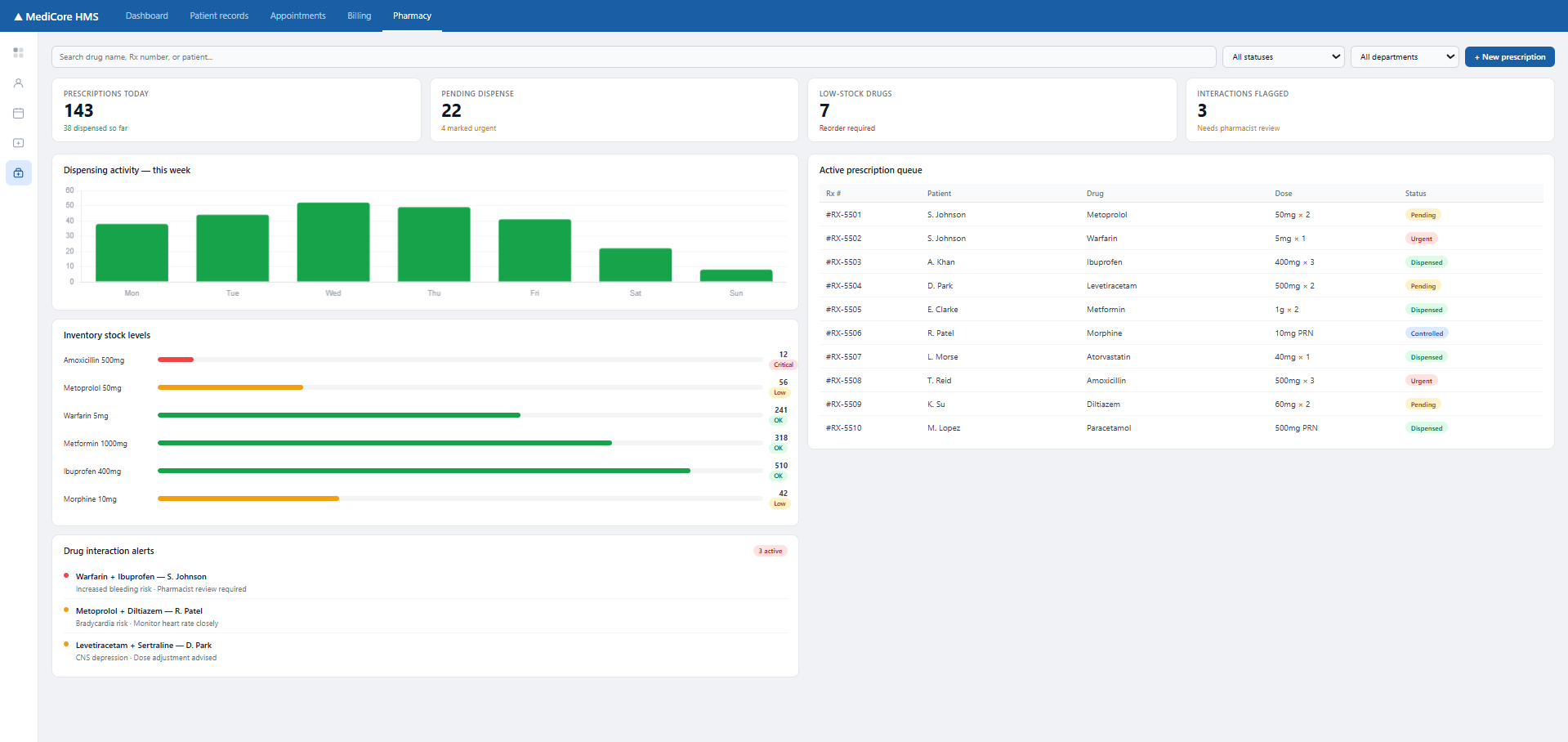Open the Billing tab

(x=359, y=16)
